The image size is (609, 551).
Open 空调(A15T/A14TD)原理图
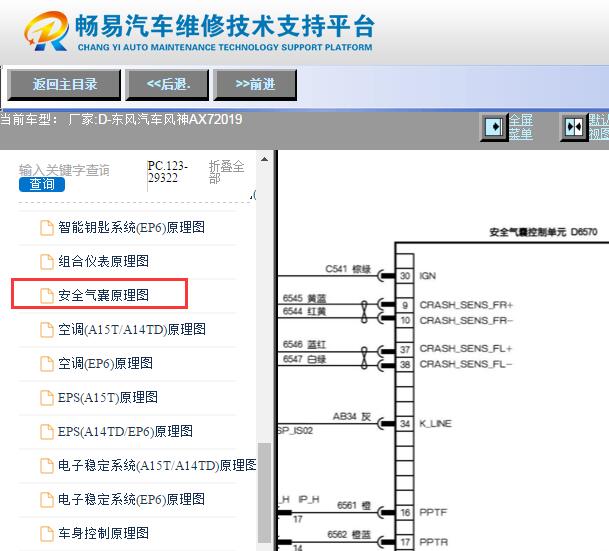[132, 329]
